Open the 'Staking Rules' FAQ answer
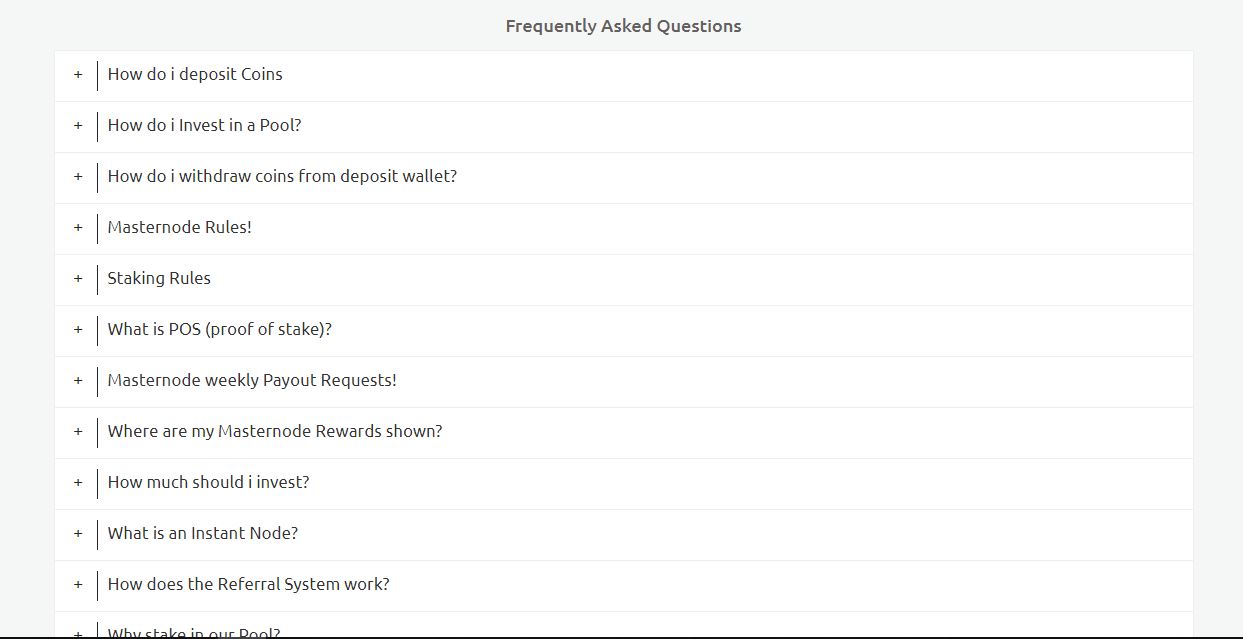The height and width of the screenshot is (639, 1243). click(x=159, y=279)
